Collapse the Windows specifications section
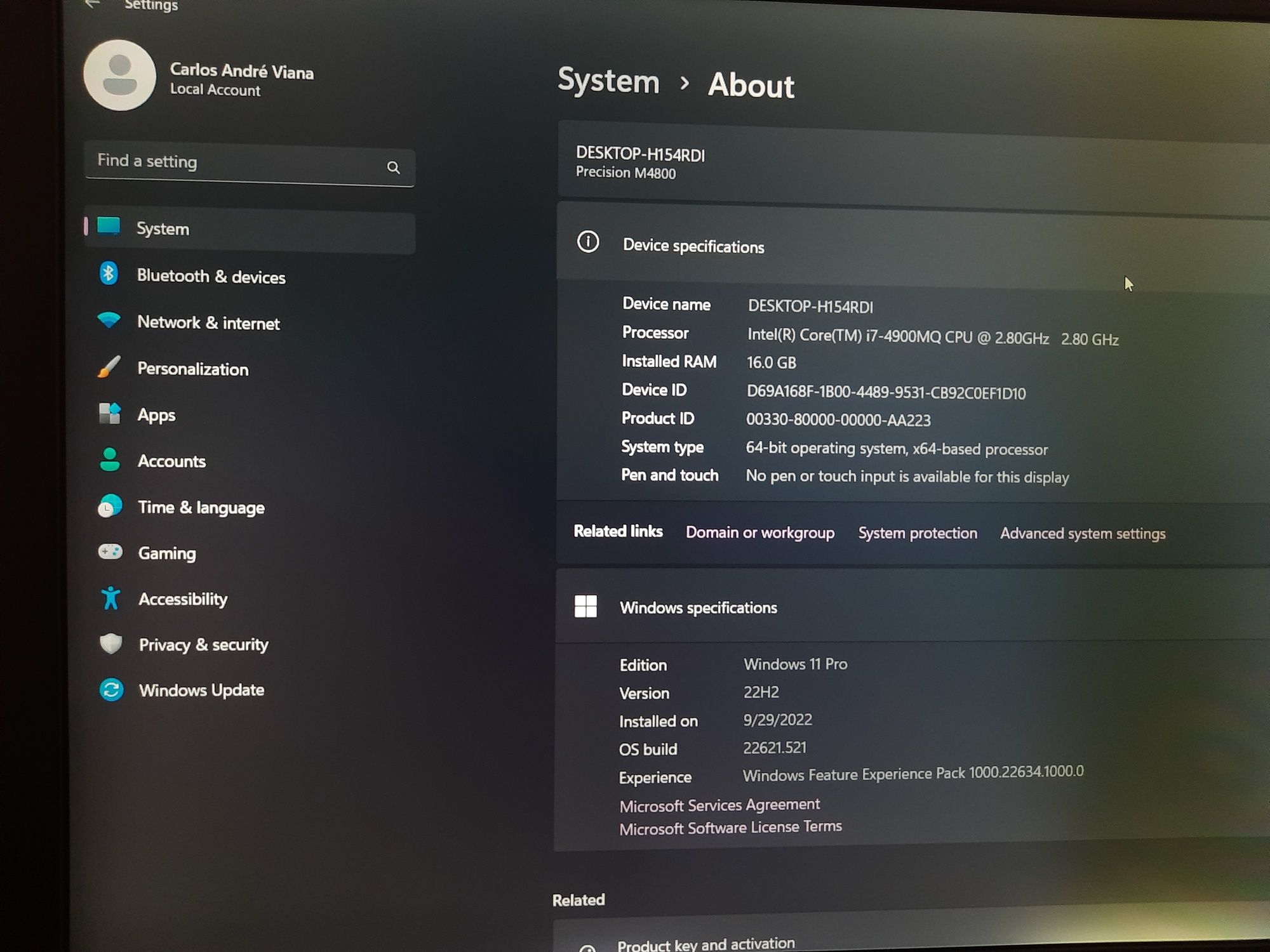 point(912,607)
